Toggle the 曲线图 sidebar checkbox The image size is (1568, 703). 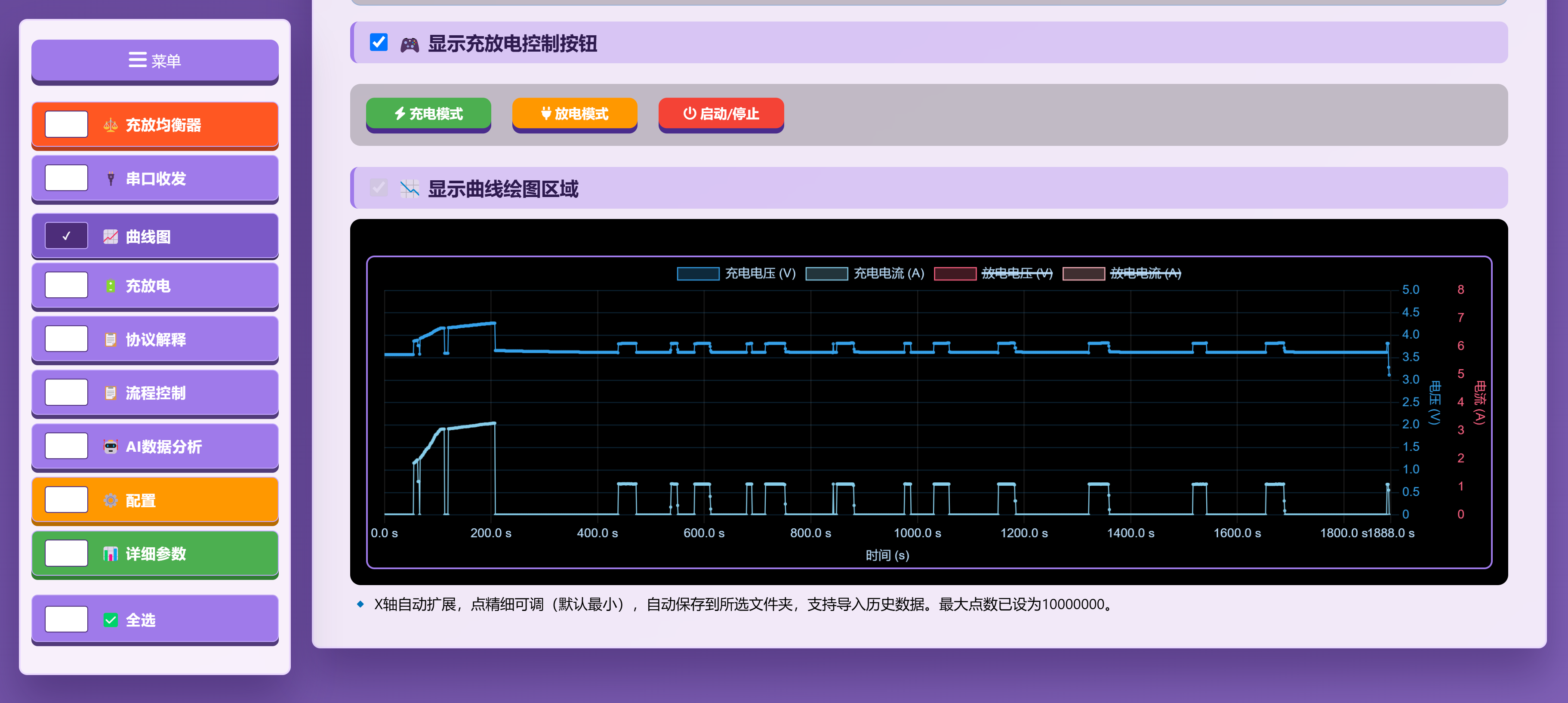[66, 236]
